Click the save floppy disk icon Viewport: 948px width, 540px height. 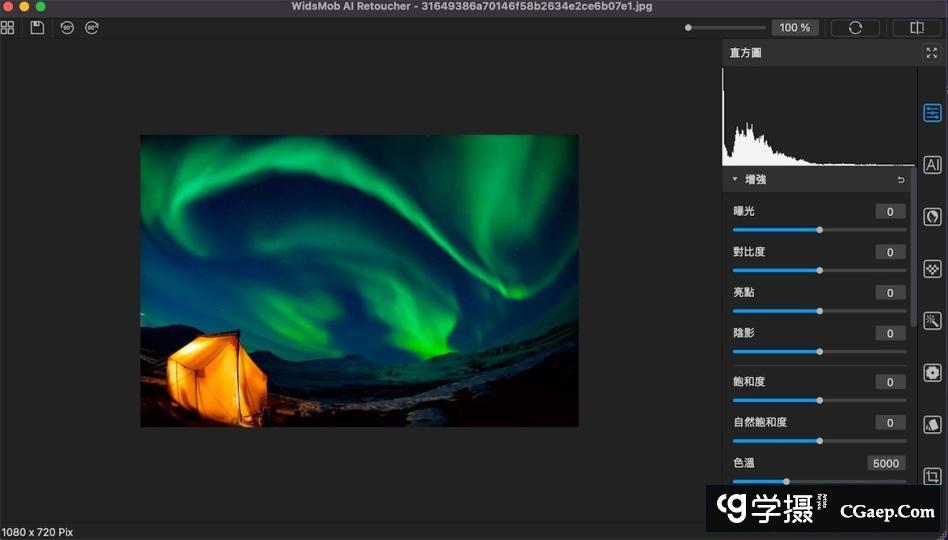(x=37, y=28)
